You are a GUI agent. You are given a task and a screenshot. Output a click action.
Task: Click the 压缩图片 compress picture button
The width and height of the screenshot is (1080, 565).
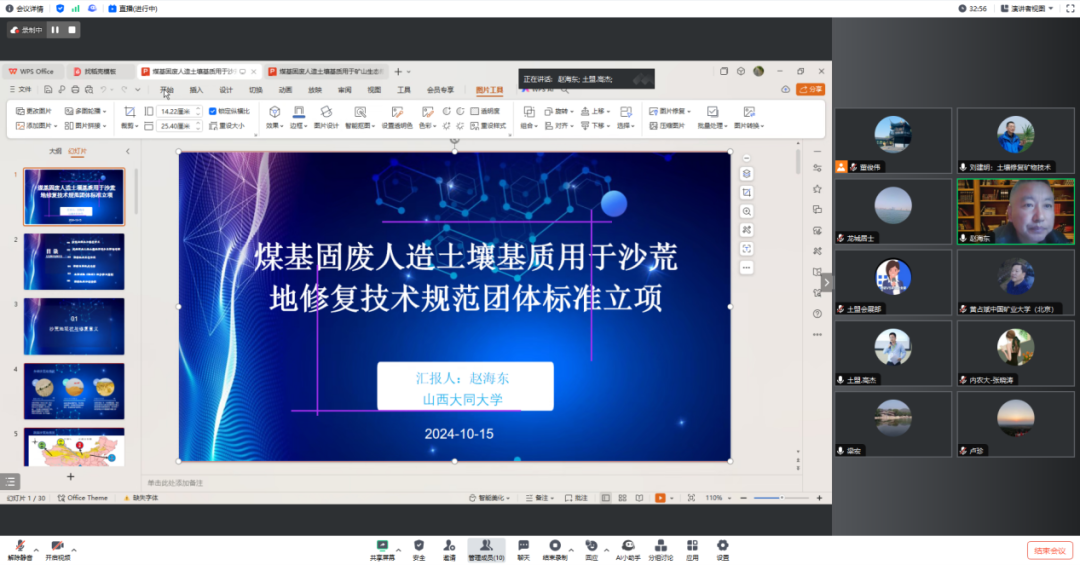[x=667, y=126]
